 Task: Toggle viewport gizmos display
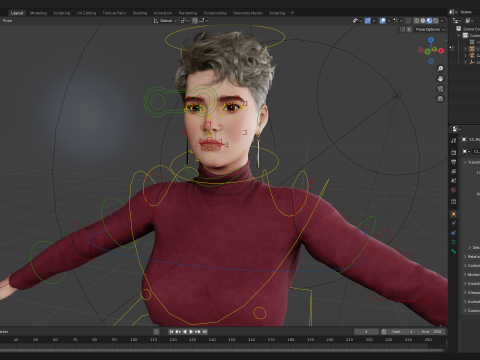pyautogui.click(x=368, y=21)
